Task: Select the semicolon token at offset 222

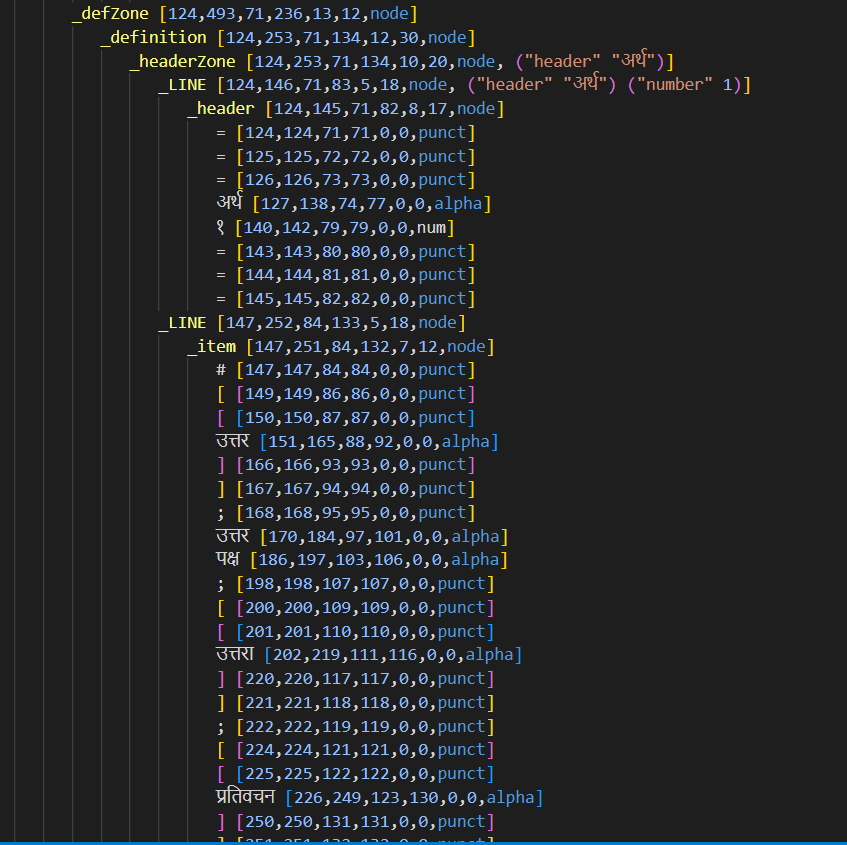Action: click(354, 727)
